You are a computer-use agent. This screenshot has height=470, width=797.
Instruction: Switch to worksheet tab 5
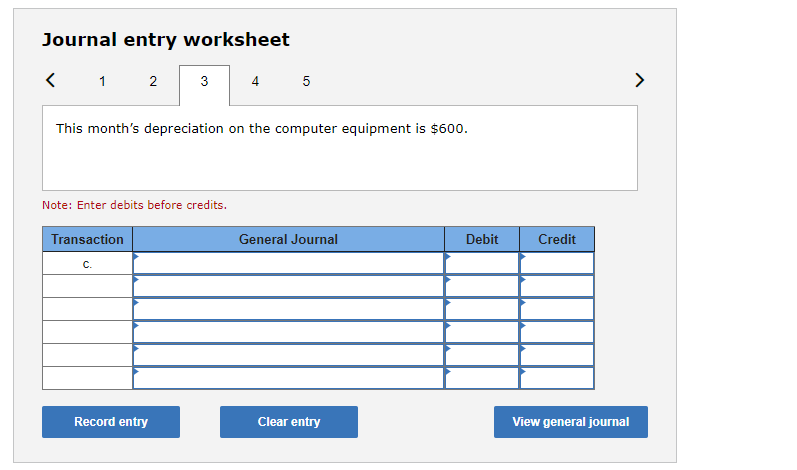point(306,81)
